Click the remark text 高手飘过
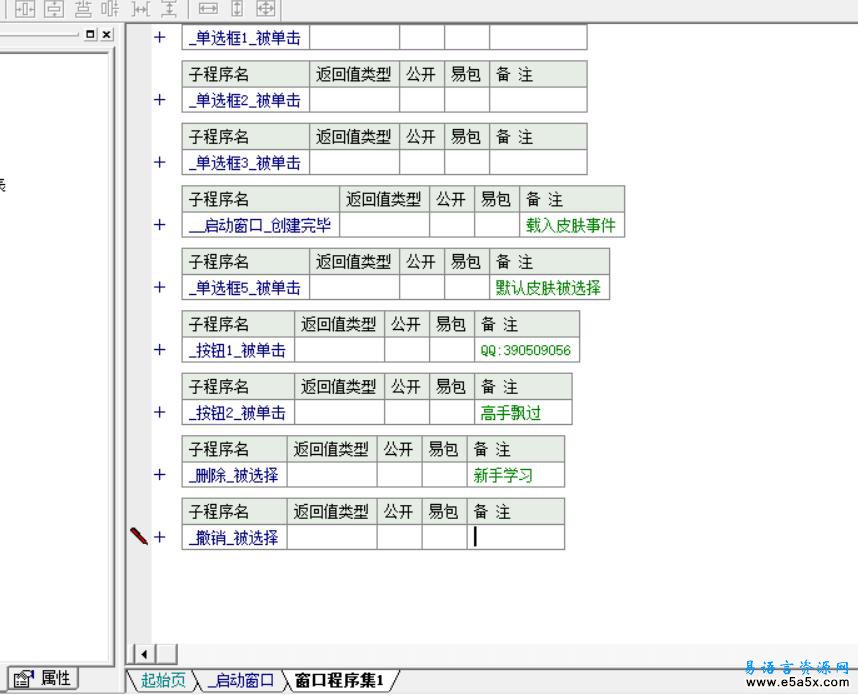The height and width of the screenshot is (695, 858). [511, 412]
